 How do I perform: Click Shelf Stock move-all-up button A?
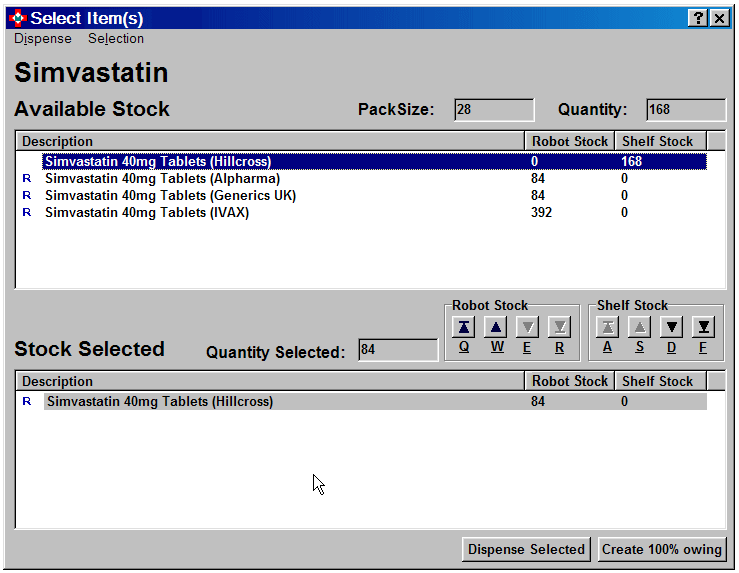coord(607,327)
